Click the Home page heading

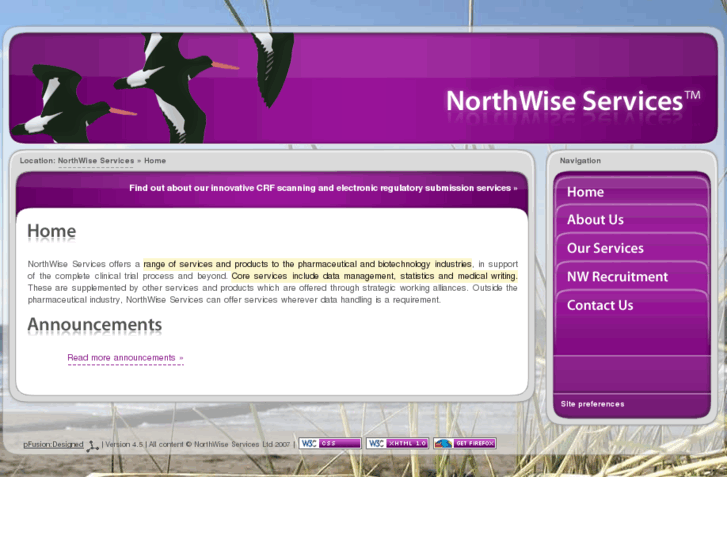click(51, 231)
